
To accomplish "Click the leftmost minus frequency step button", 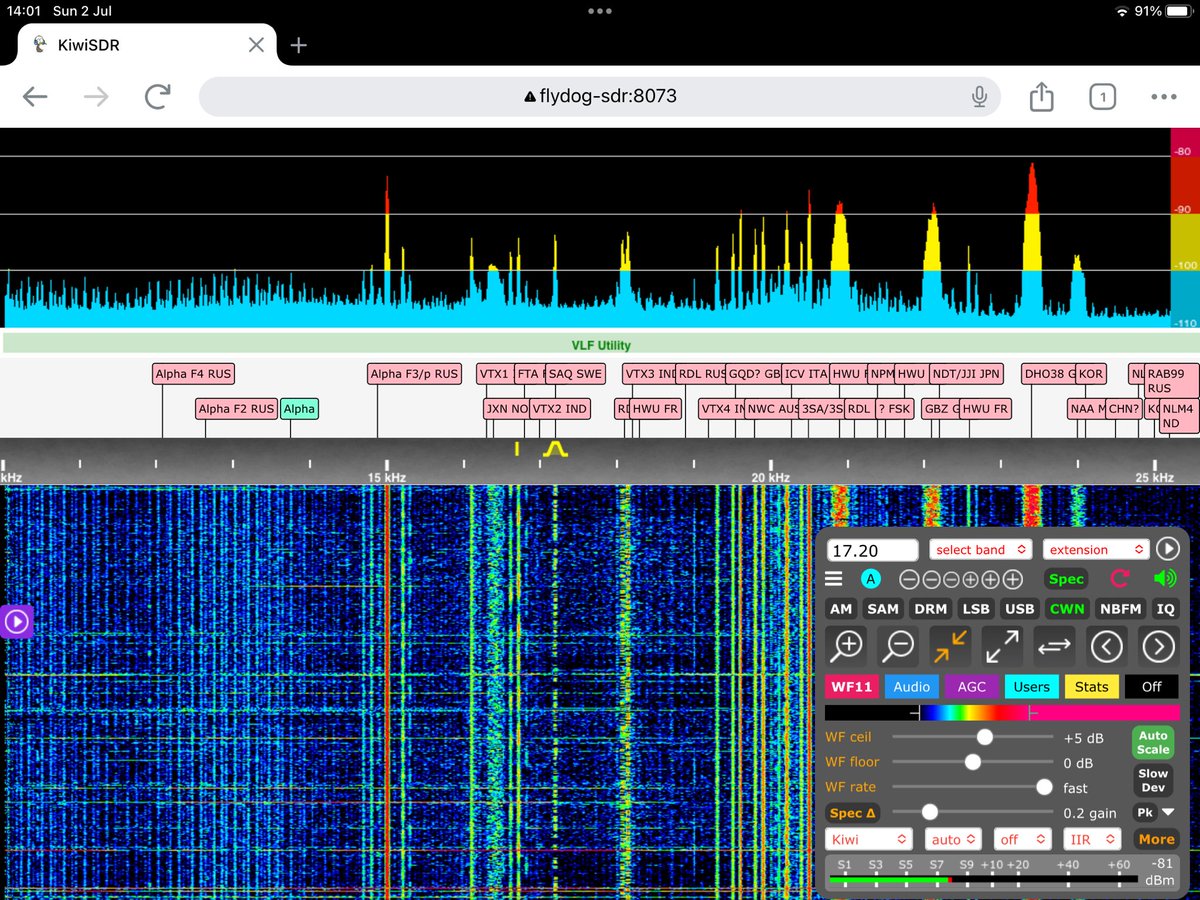I will (x=908, y=579).
